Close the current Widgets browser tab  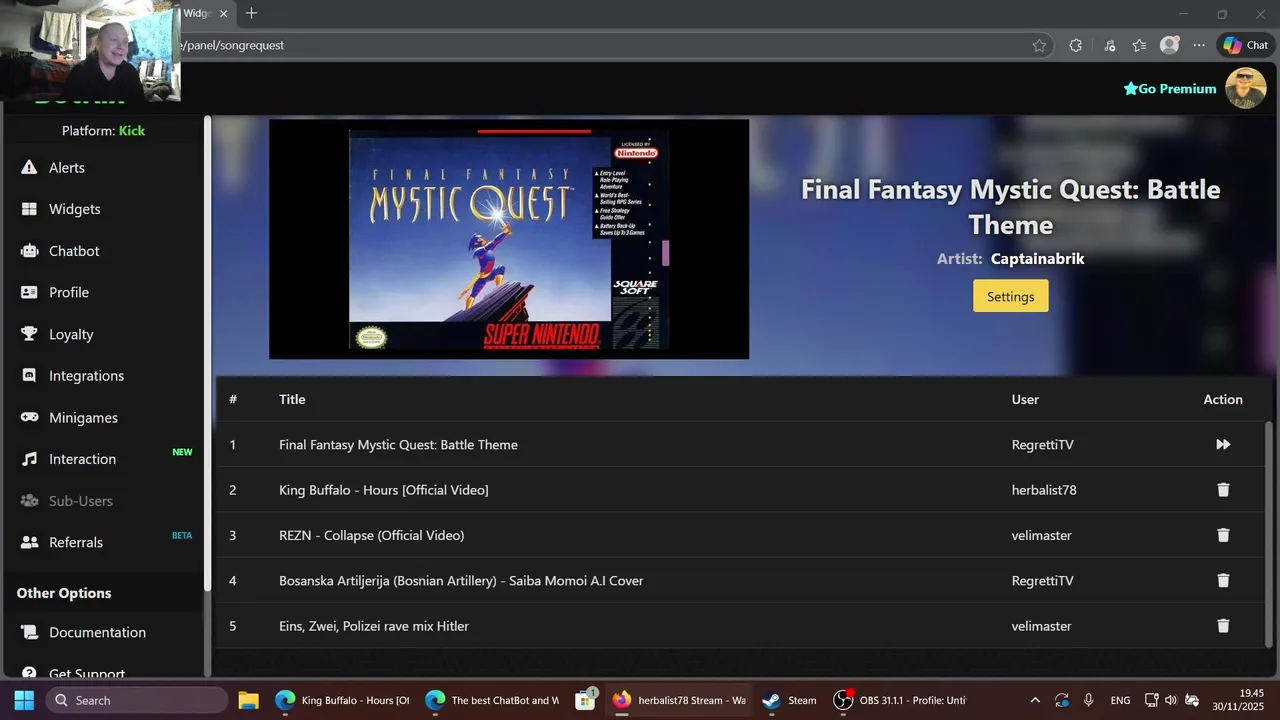[x=224, y=13]
